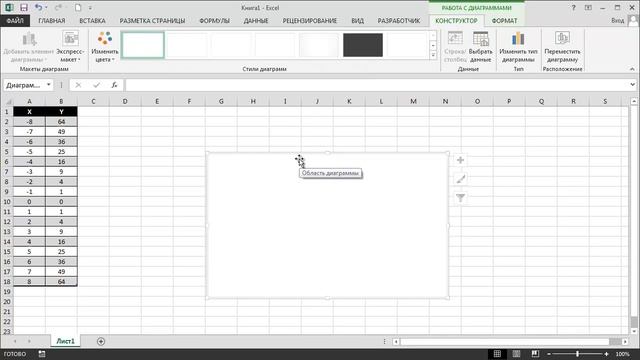Click the 100% zoom level
The width and height of the screenshot is (640, 360).
click(x=622, y=354)
